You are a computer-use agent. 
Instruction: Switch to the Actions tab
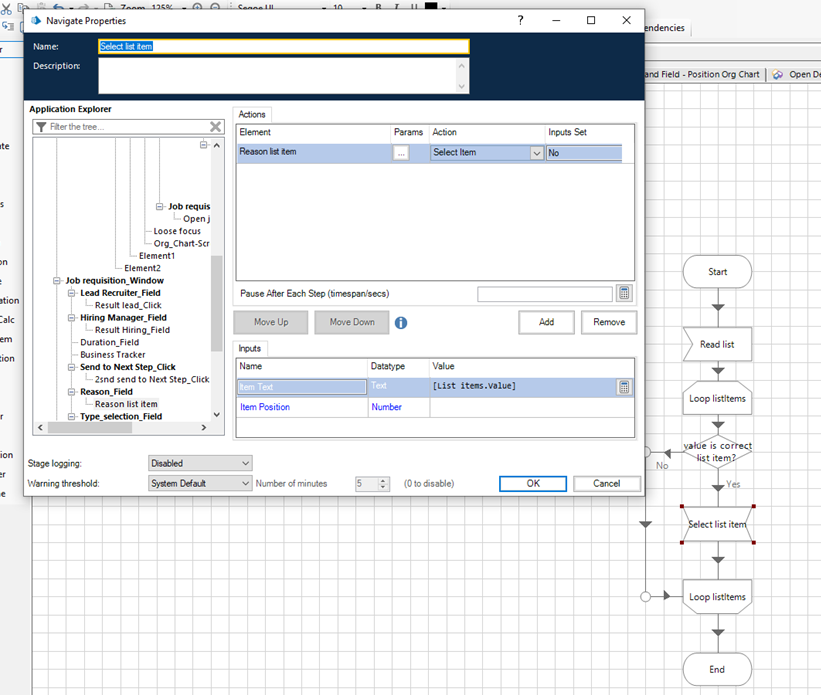[252, 115]
